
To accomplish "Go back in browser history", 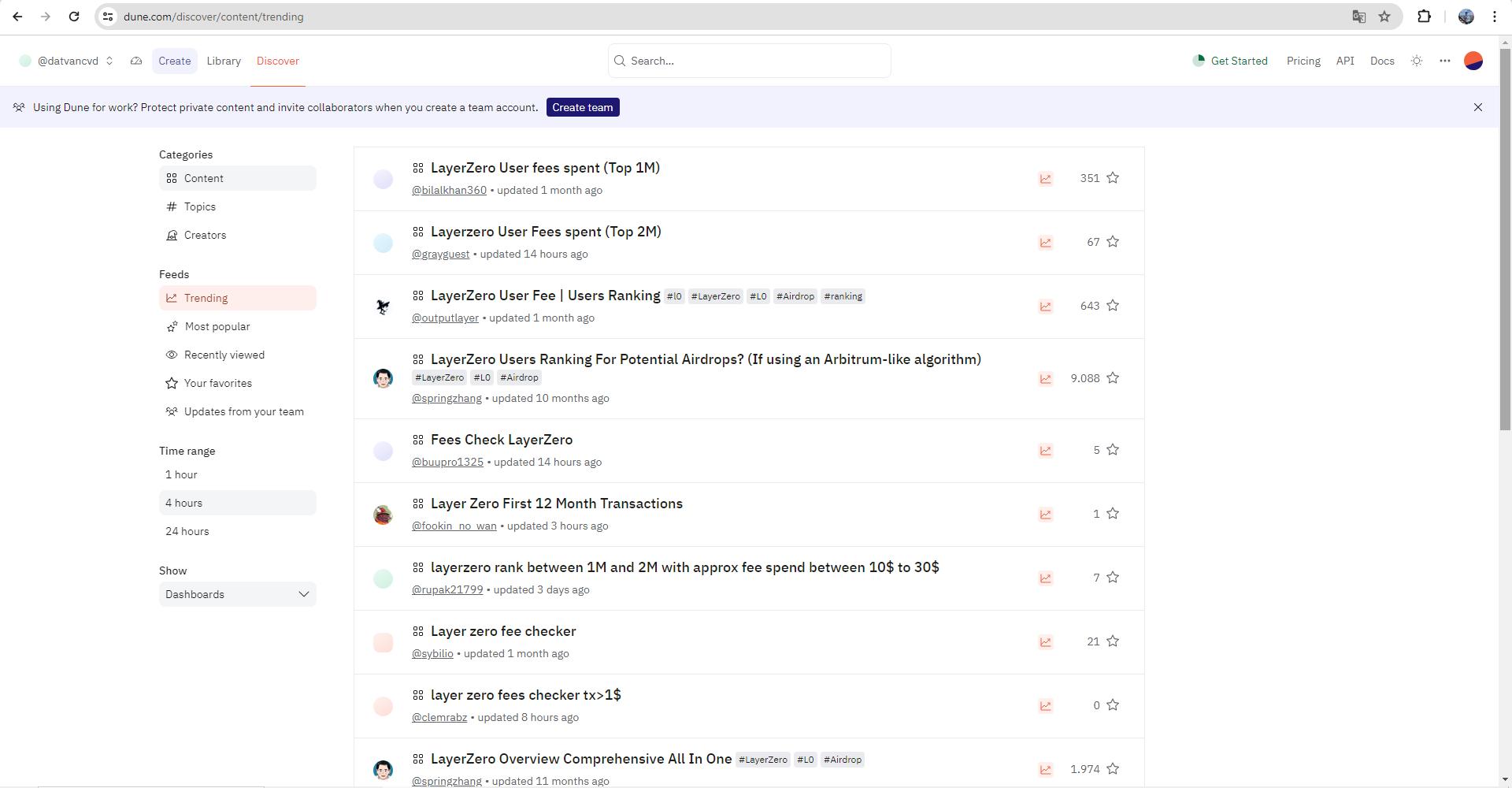I will tap(17, 17).
